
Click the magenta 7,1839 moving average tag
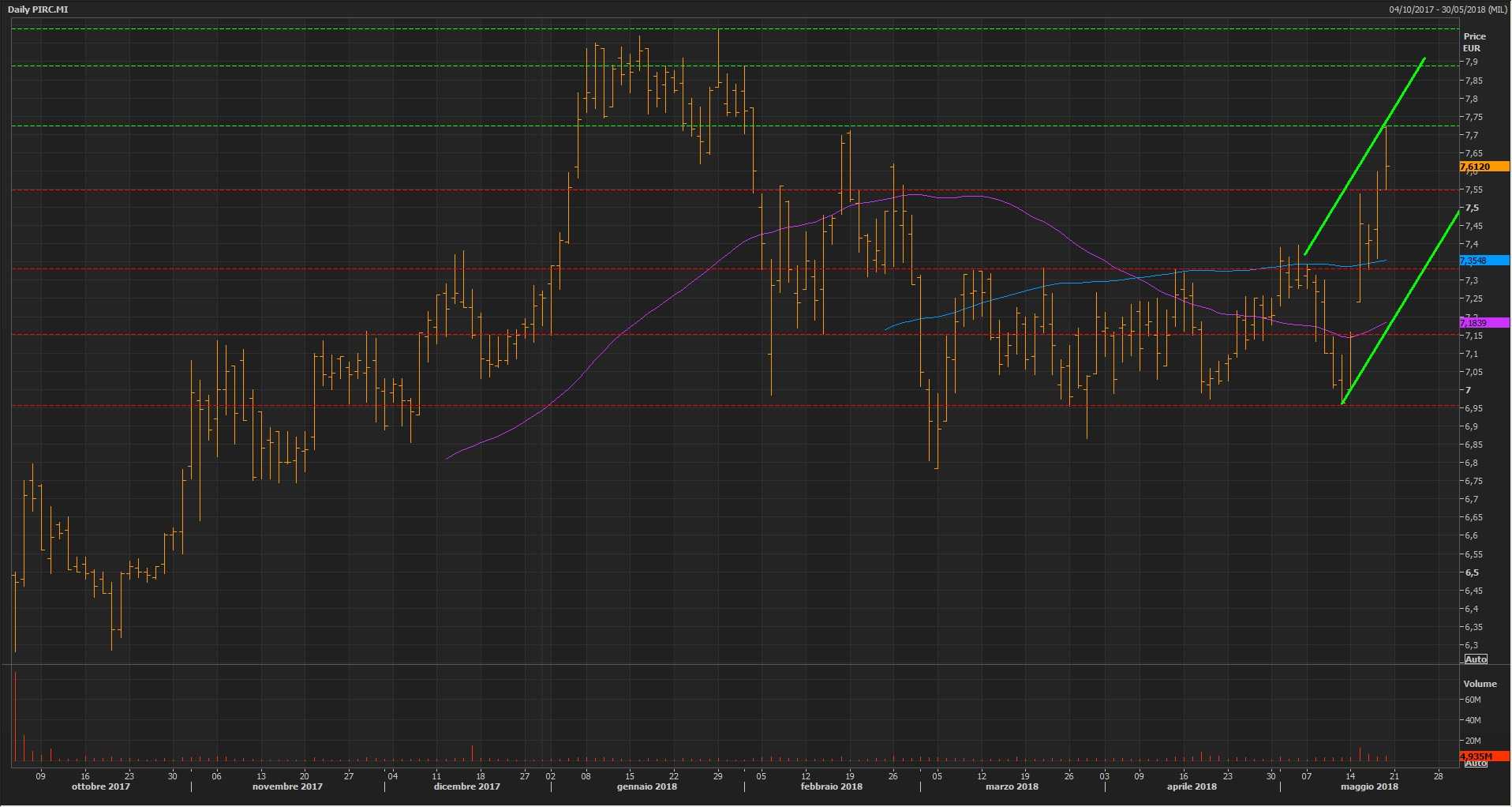click(x=1473, y=323)
